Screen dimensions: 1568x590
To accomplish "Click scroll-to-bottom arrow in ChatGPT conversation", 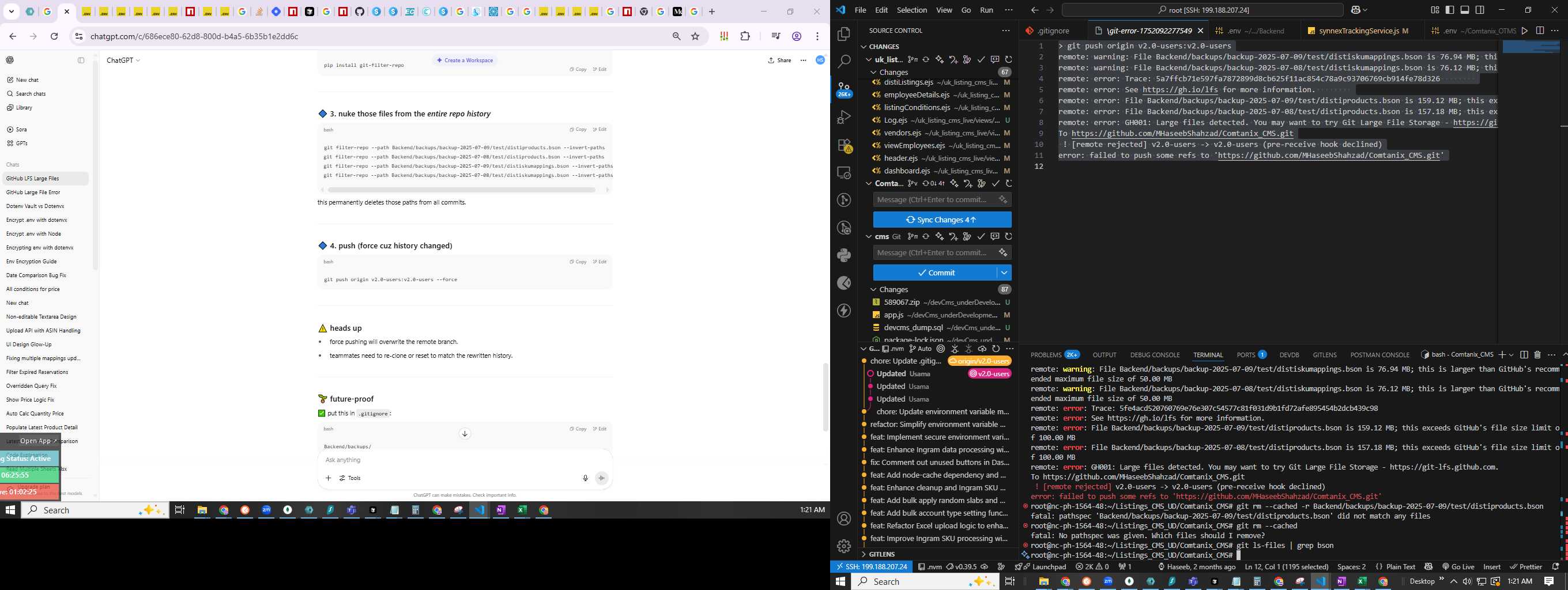I will [465, 434].
